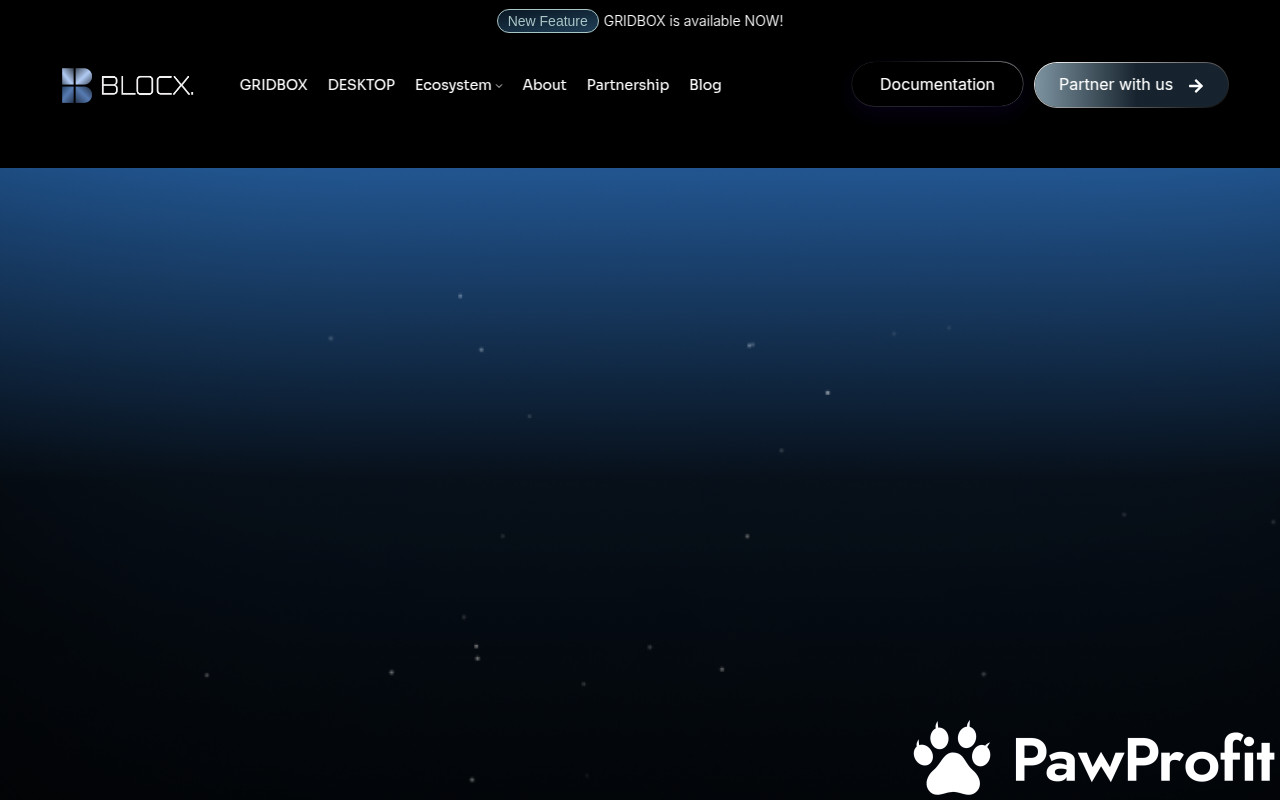Click the PawProfit watermark text
1280x800 pixels.
tap(1144, 760)
